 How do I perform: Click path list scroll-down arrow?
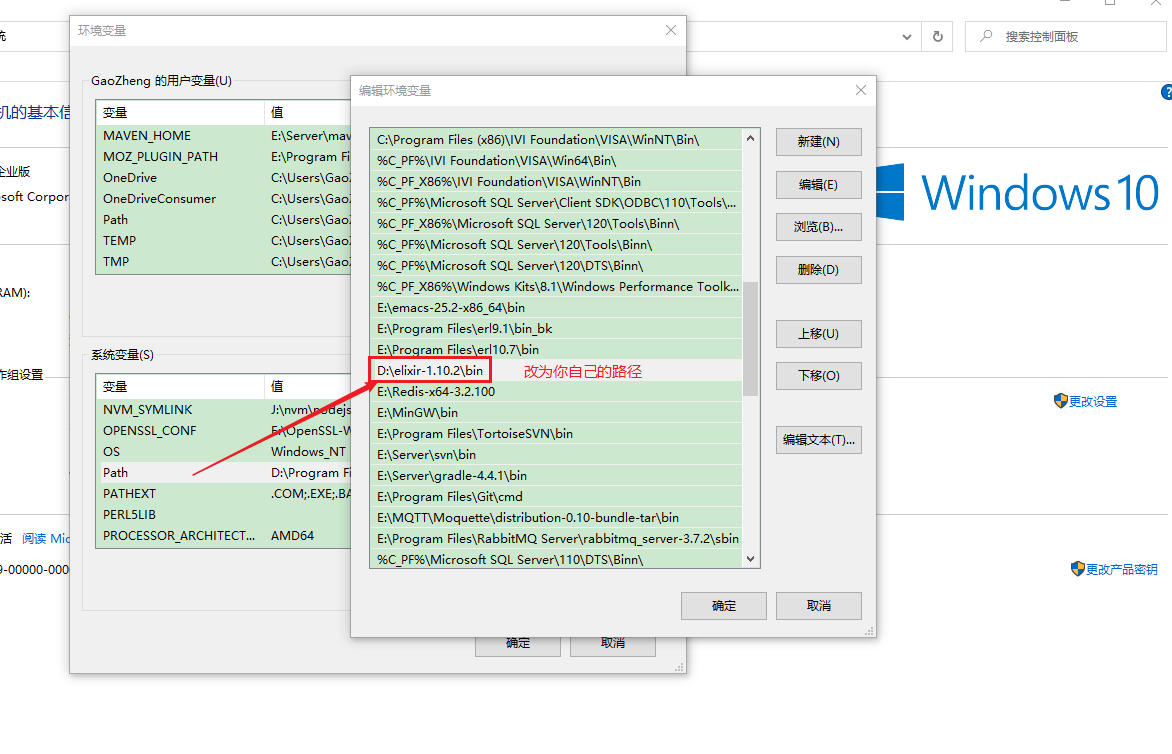click(x=750, y=559)
